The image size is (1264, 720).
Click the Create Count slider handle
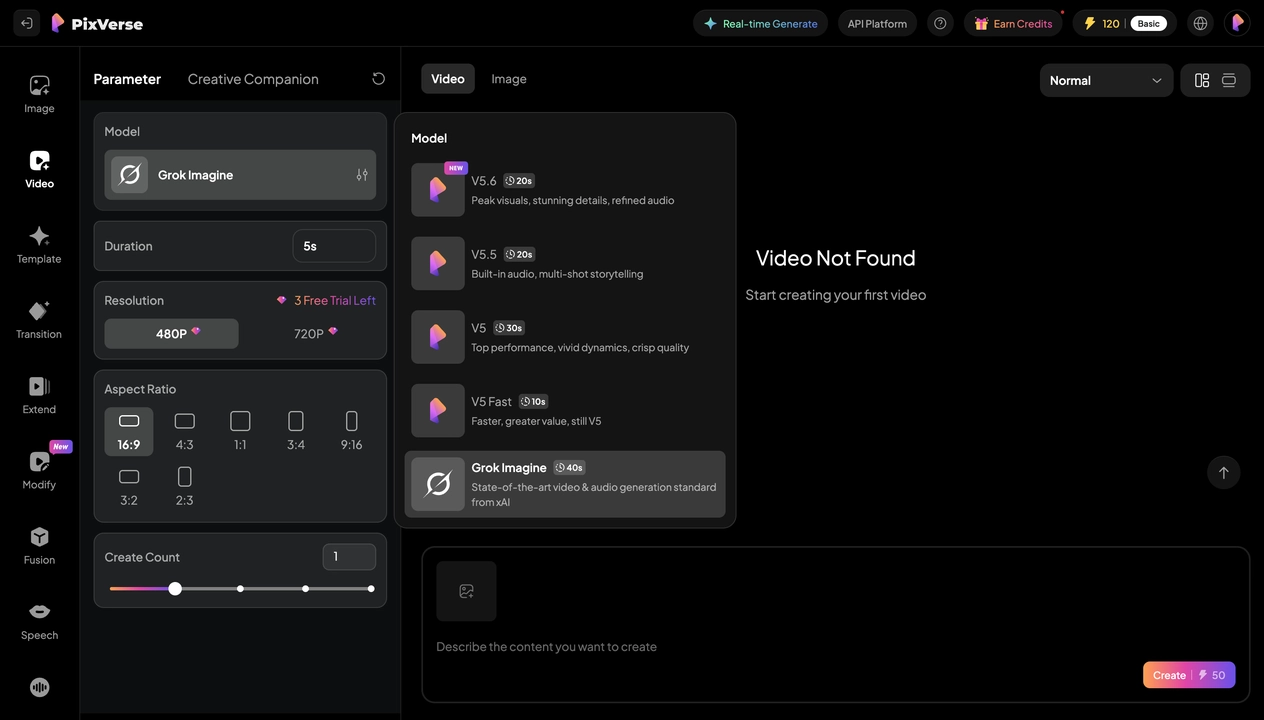click(175, 589)
